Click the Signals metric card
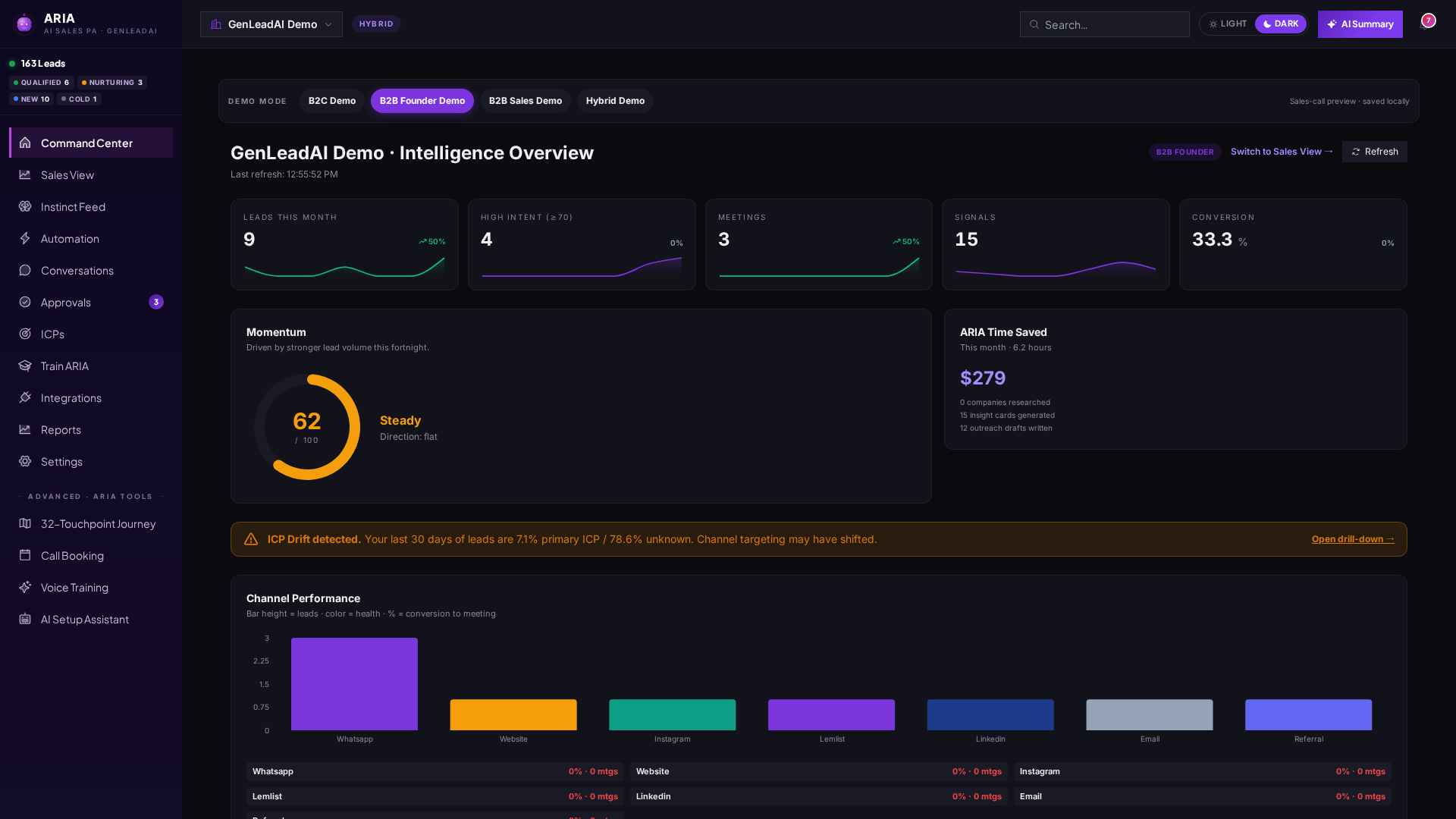This screenshot has height=819, width=1456. [x=1056, y=244]
